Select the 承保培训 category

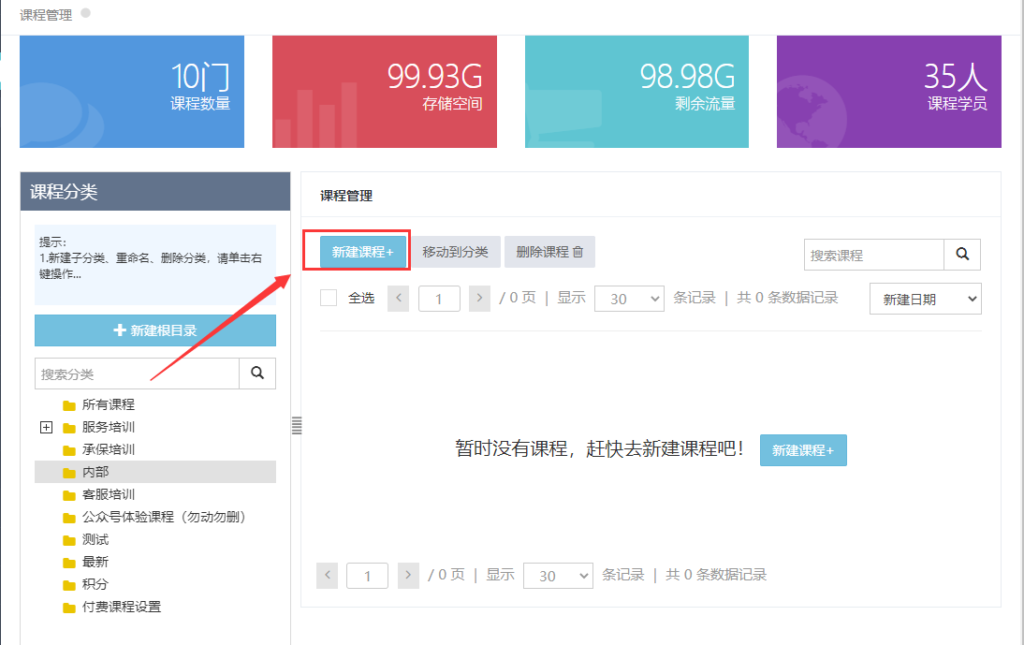[x=108, y=450]
